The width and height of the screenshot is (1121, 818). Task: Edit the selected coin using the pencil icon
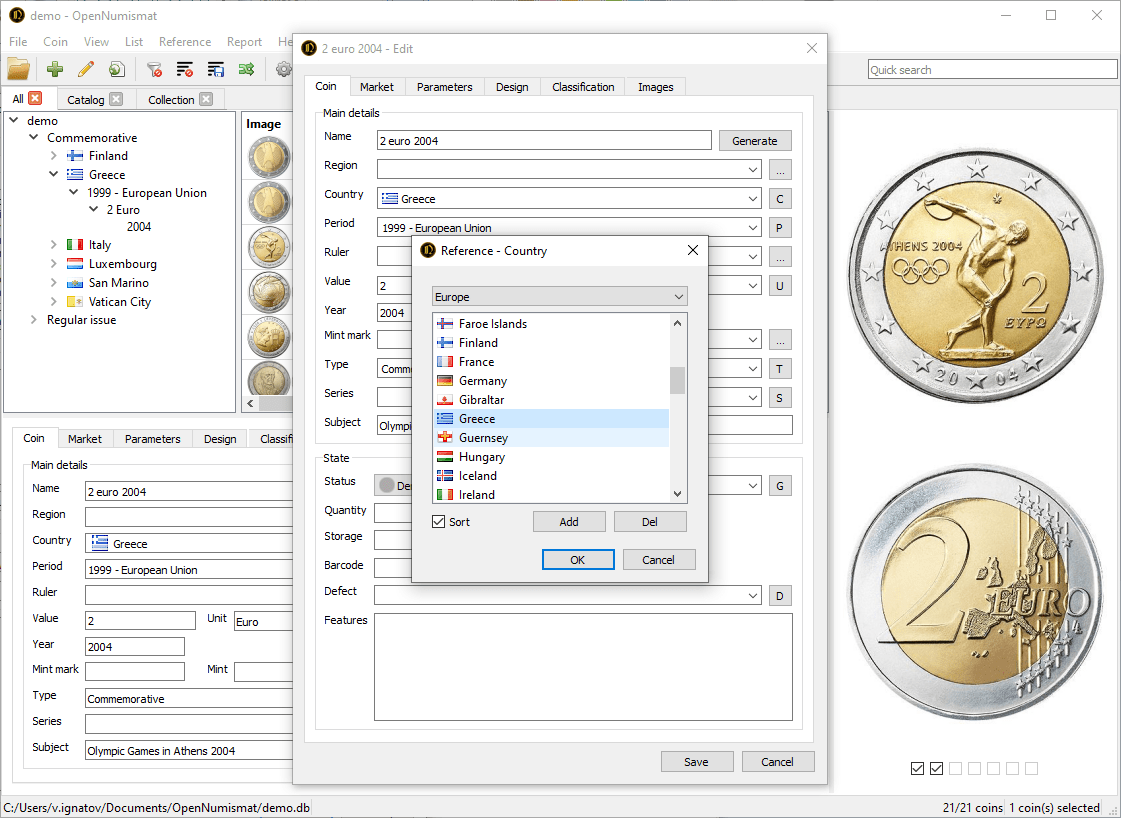[84, 69]
